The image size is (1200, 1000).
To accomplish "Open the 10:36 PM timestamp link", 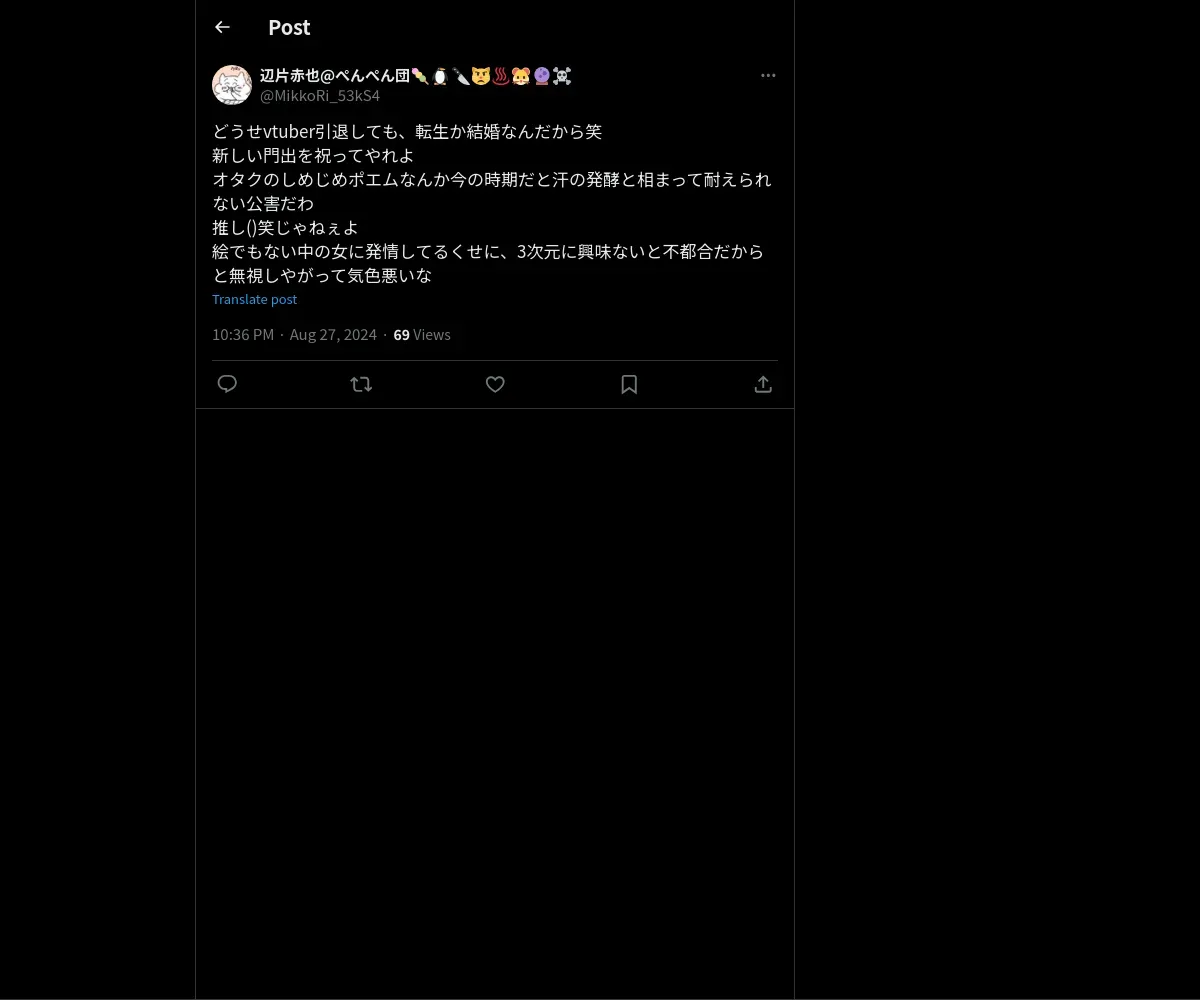I will coord(243,334).
